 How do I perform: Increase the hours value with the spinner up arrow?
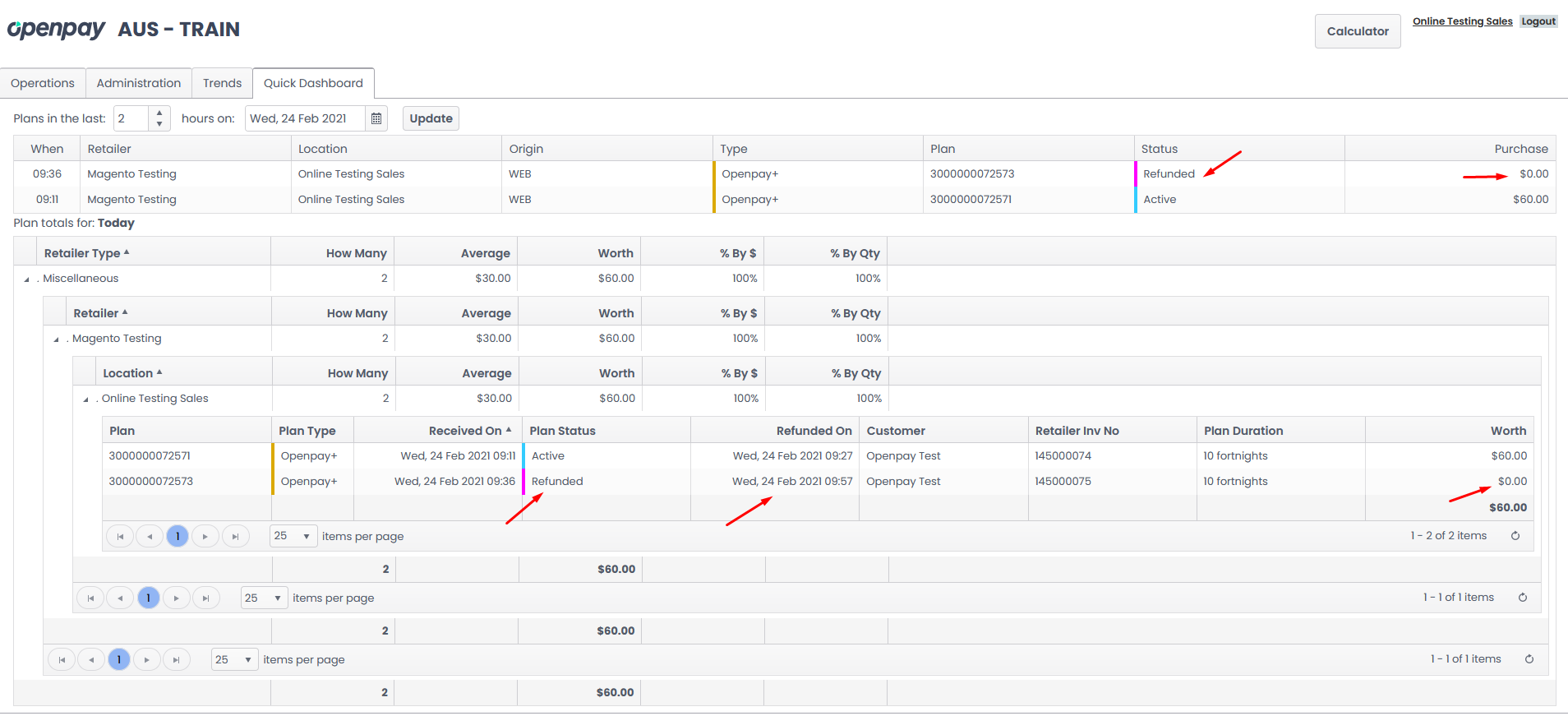click(x=159, y=113)
